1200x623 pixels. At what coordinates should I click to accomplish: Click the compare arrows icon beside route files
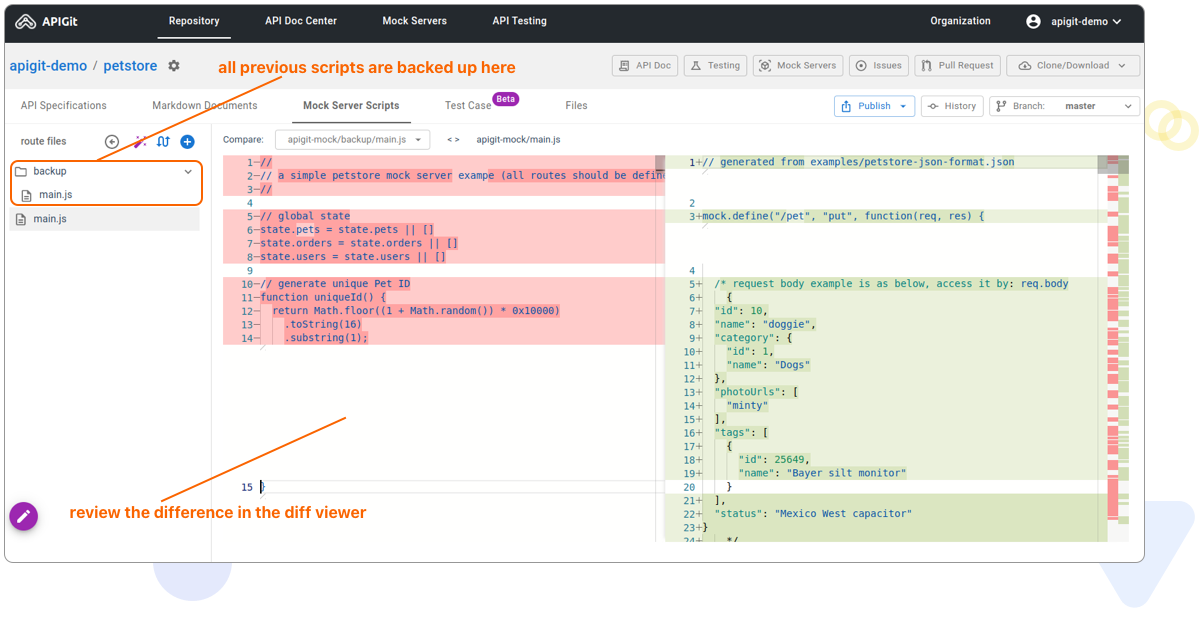click(x=163, y=142)
